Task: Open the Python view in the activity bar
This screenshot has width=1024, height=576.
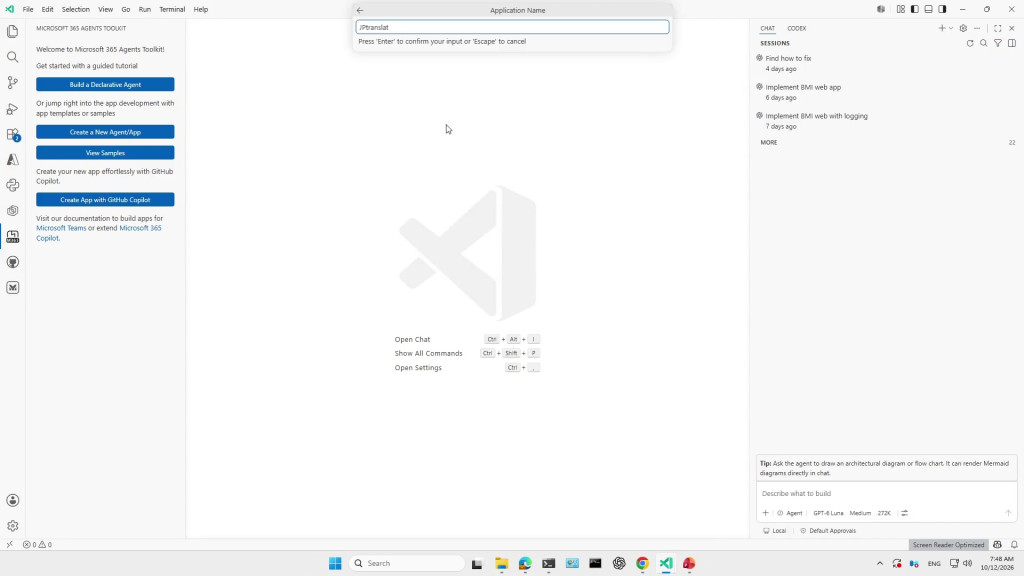Action: 12,185
